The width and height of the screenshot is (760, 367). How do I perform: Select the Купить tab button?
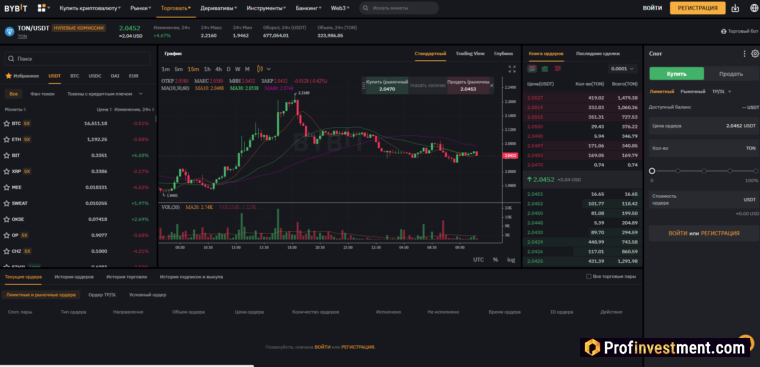[677, 74]
